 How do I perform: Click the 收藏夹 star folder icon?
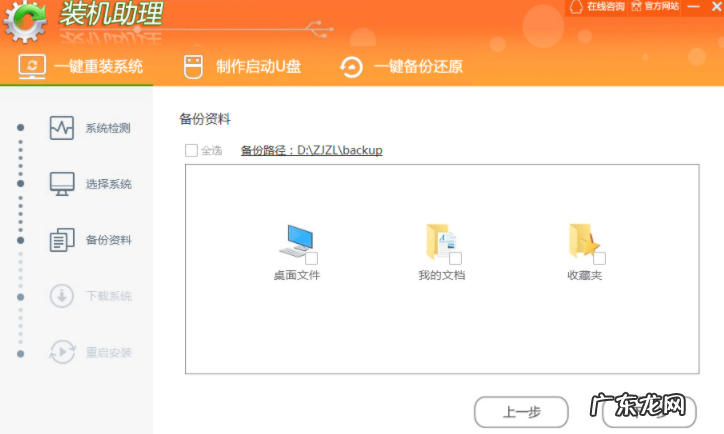(x=584, y=241)
